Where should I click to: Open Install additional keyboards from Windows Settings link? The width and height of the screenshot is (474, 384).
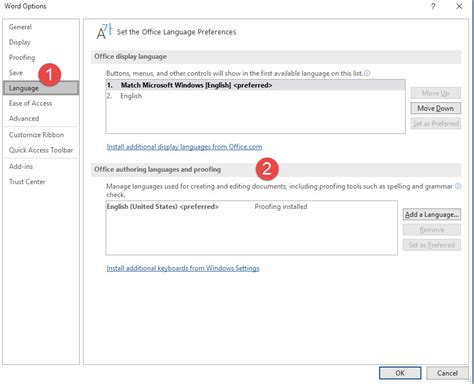point(183,268)
